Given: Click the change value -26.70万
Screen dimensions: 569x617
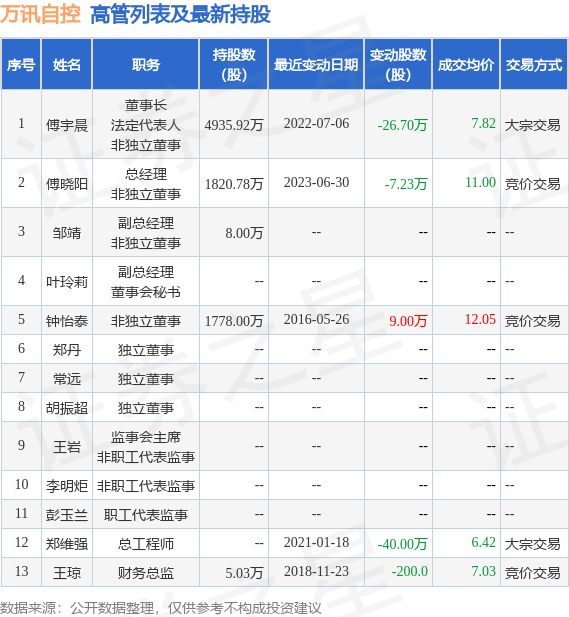Looking at the screenshot, I should [x=402, y=125].
